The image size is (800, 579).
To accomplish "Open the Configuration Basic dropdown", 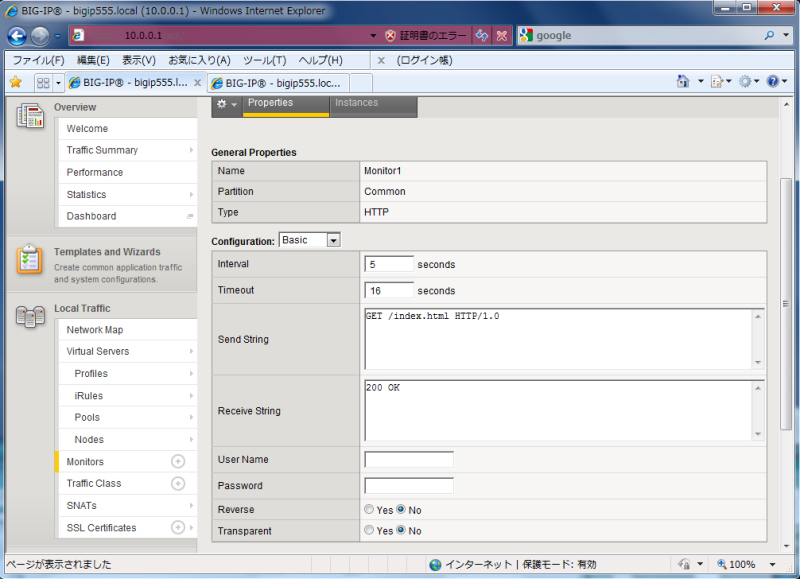I will coord(310,240).
